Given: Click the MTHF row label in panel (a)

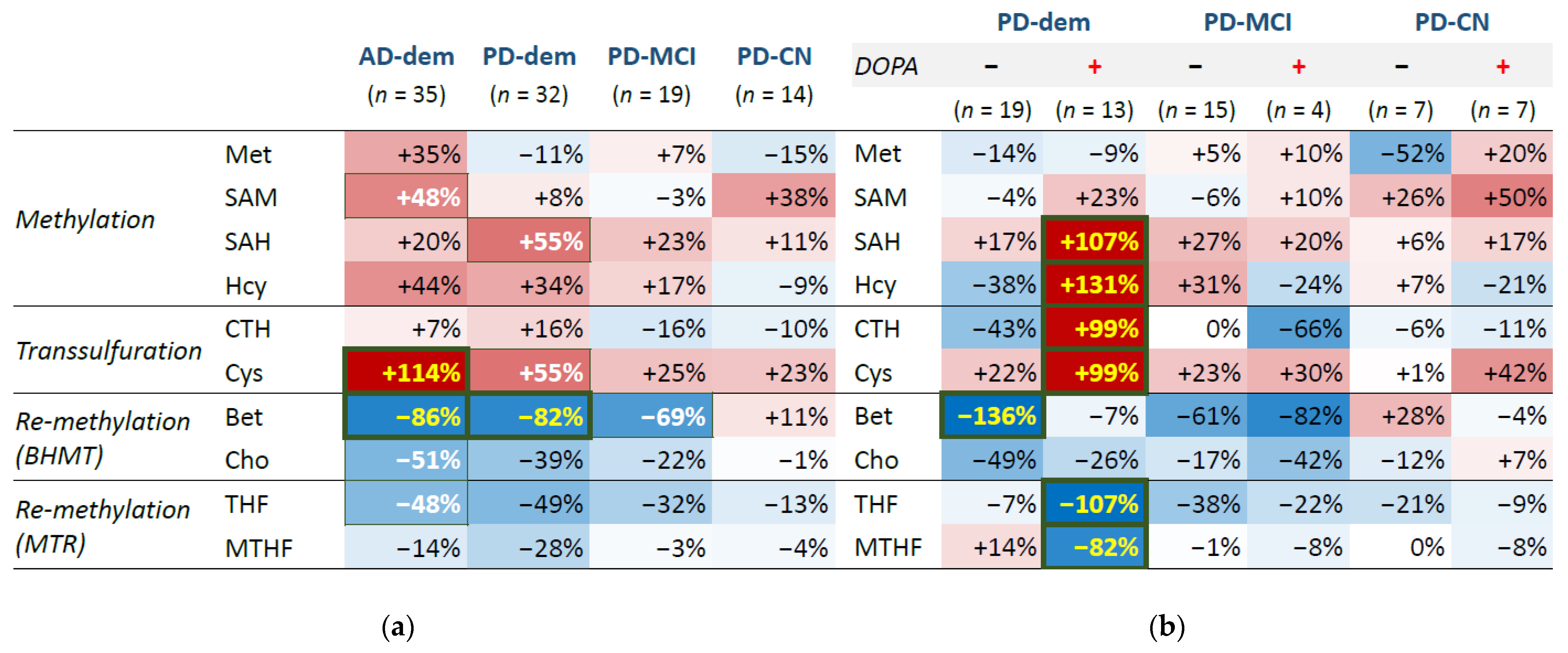Looking at the screenshot, I should (x=259, y=548).
